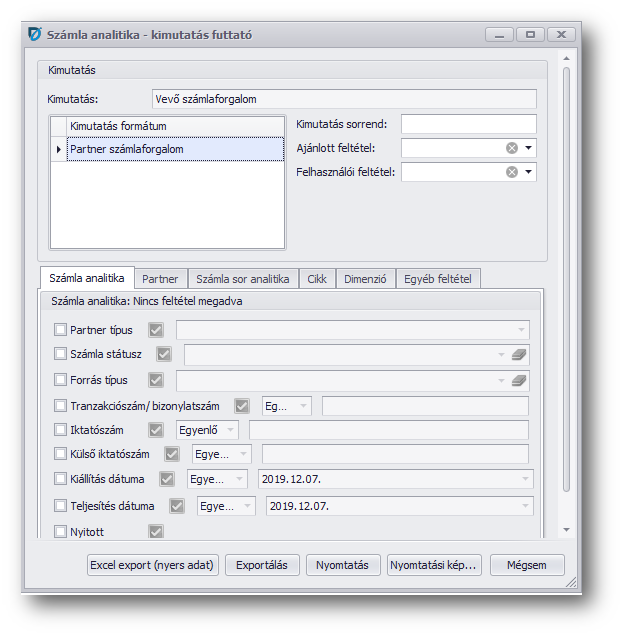
Task: Enable the Partner típus checkbox
Action: pyautogui.click(x=60, y=329)
